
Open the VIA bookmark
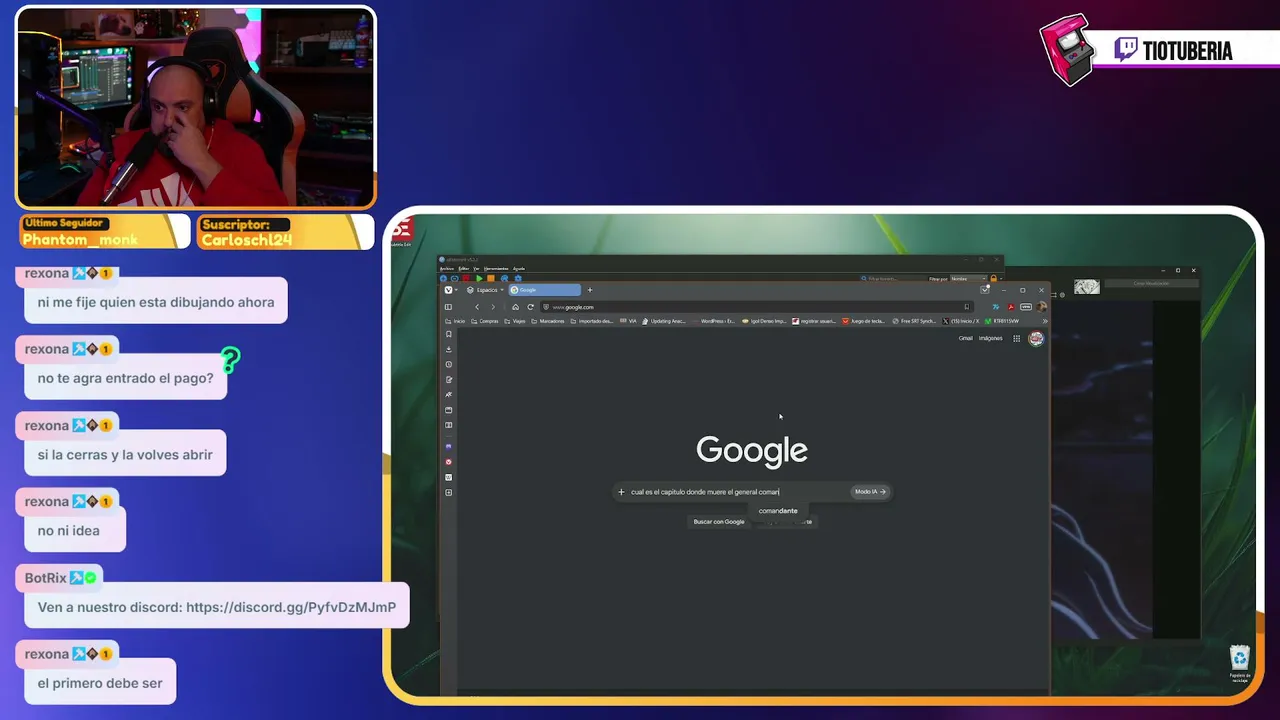(x=629, y=321)
